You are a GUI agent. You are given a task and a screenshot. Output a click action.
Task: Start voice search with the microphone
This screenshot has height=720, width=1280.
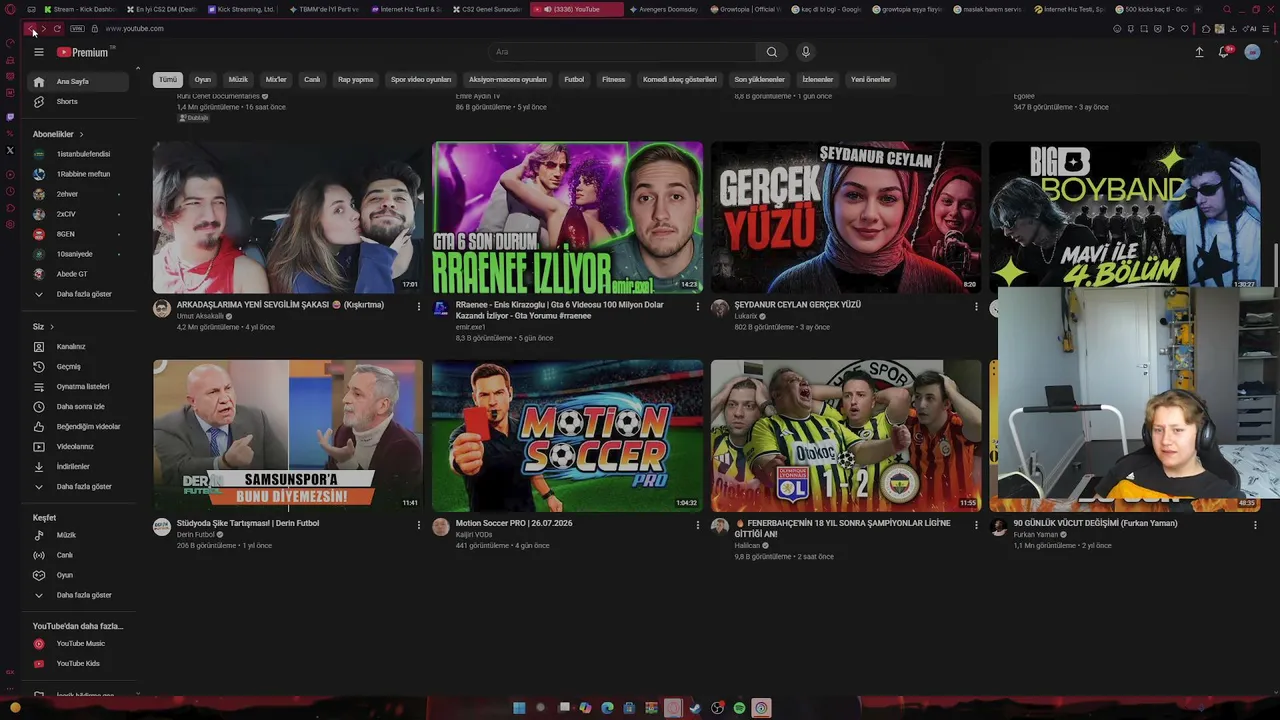click(x=805, y=52)
